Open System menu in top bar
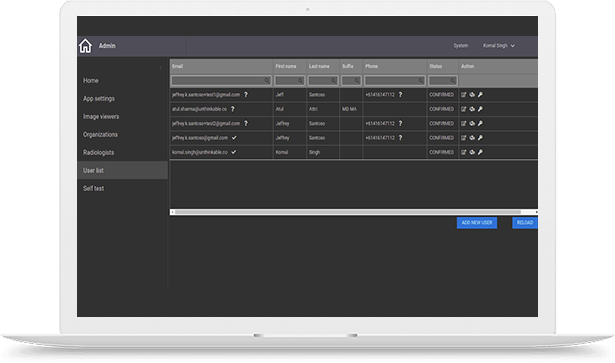 461,46
